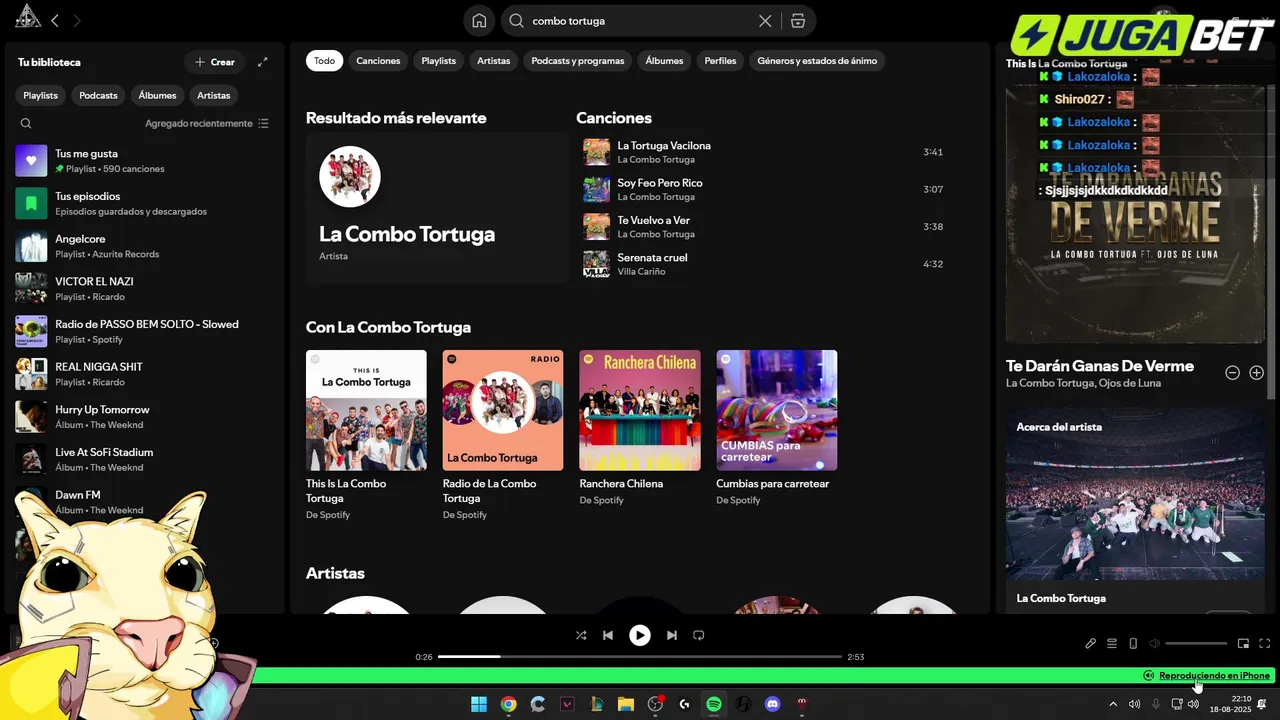1280x720 pixels.
Task: Open the play queue icon
Action: point(1112,644)
